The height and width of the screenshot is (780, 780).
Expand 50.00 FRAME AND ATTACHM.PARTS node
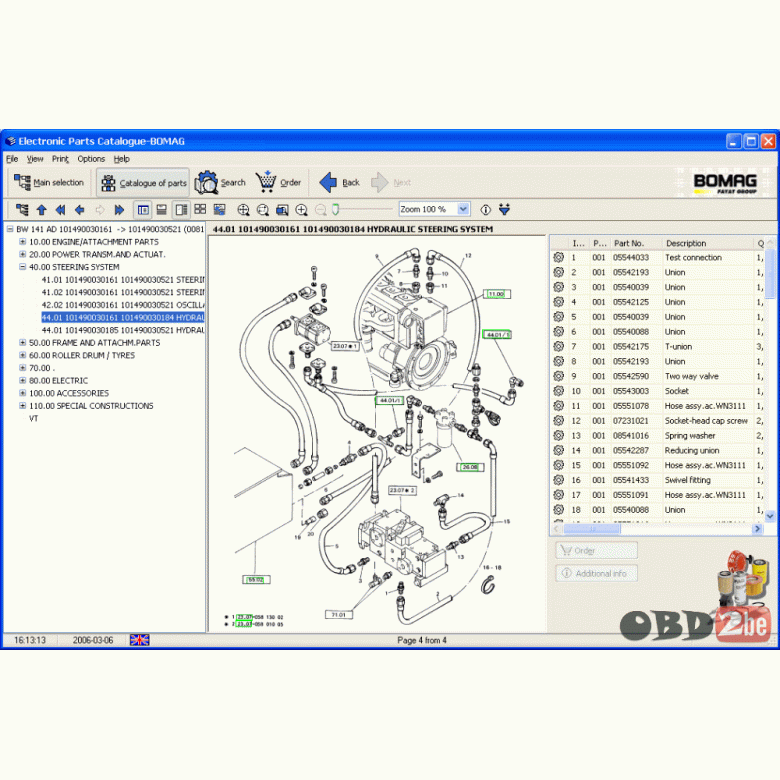click(x=22, y=343)
